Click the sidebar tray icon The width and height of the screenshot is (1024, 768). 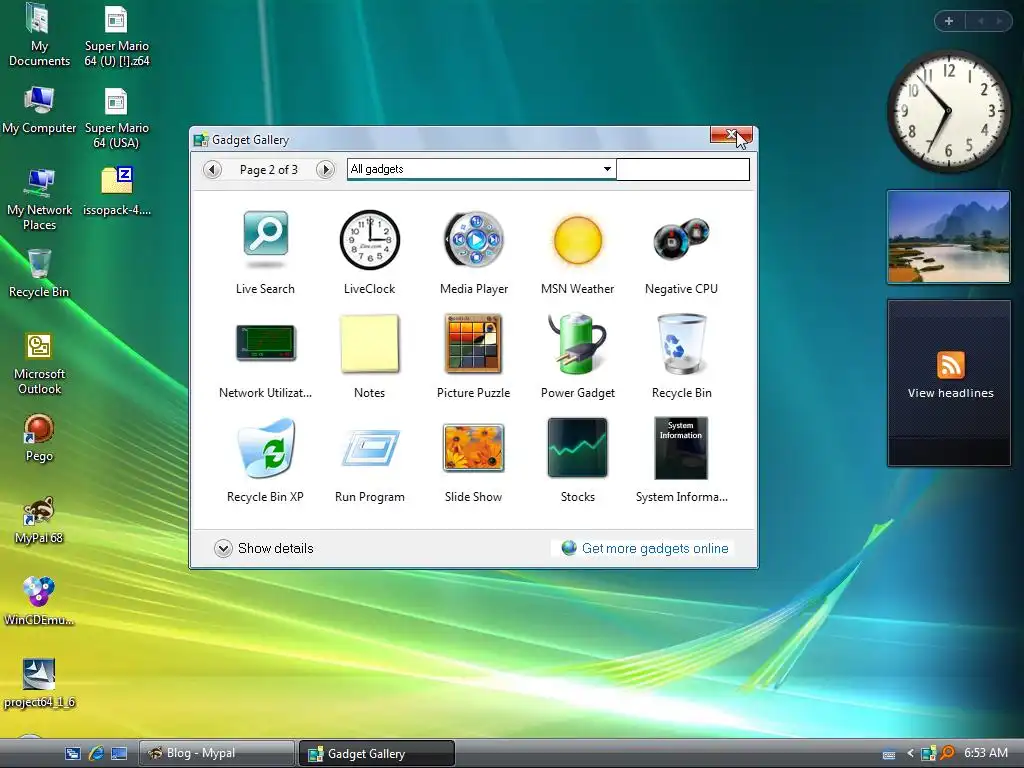[x=928, y=754]
